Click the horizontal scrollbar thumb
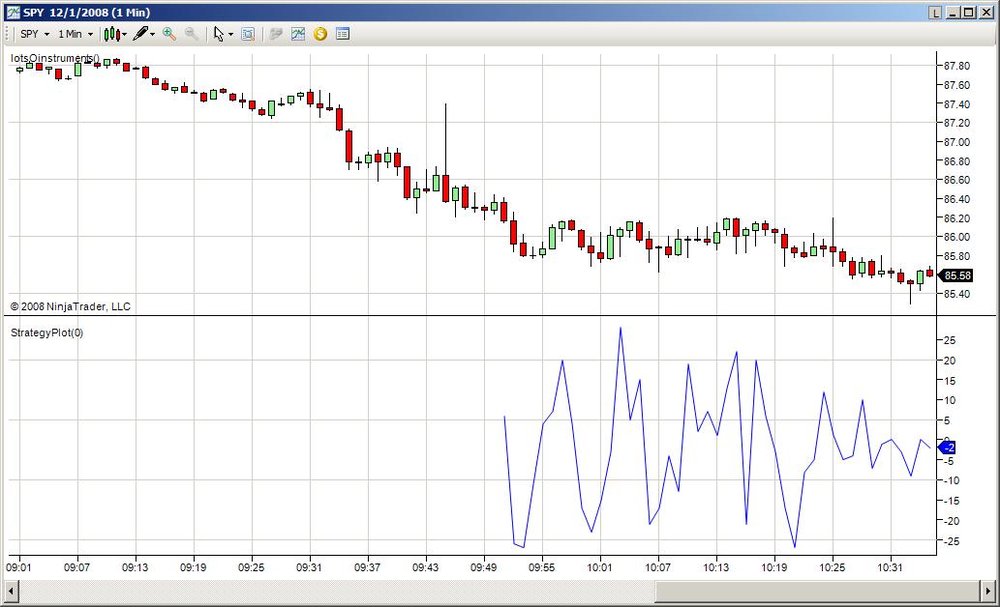 pos(818,590)
